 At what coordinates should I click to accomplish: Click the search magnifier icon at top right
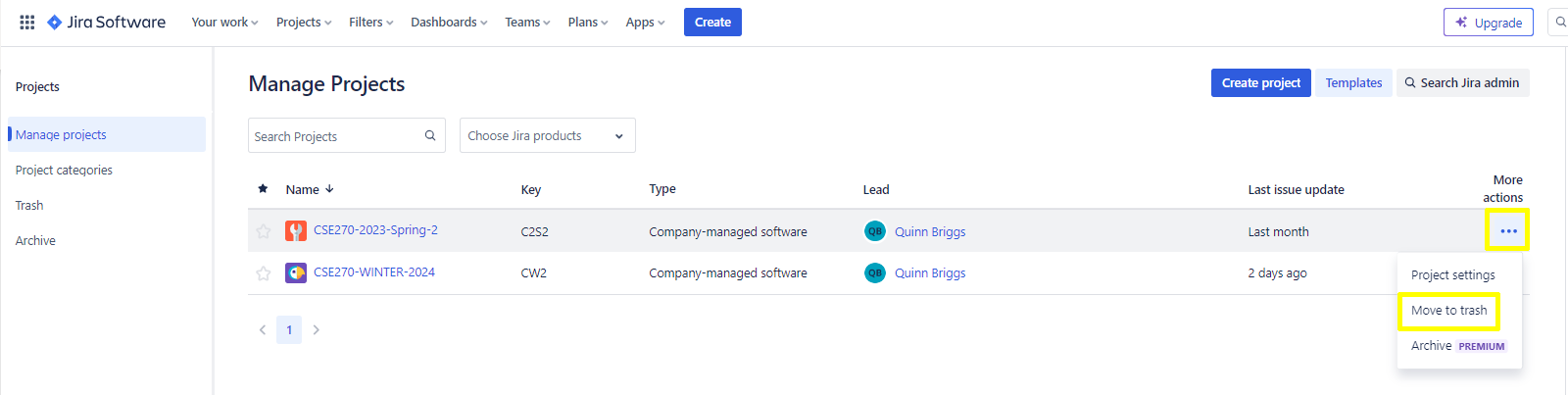click(1559, 22)
